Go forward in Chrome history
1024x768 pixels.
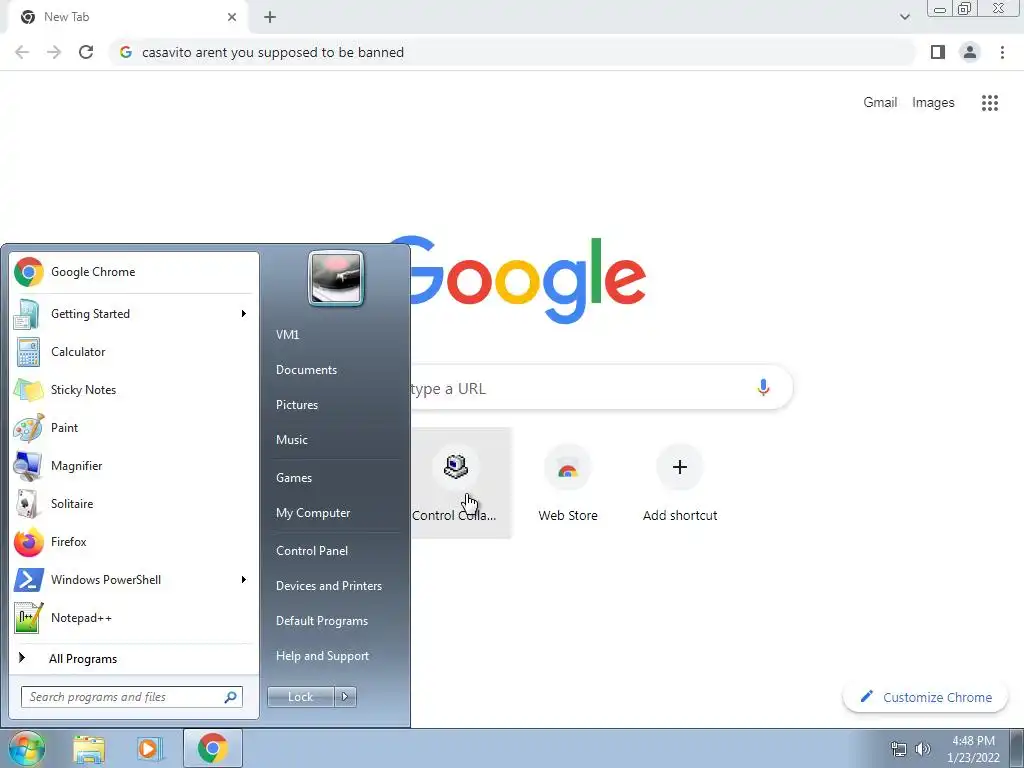pos(54,52)
